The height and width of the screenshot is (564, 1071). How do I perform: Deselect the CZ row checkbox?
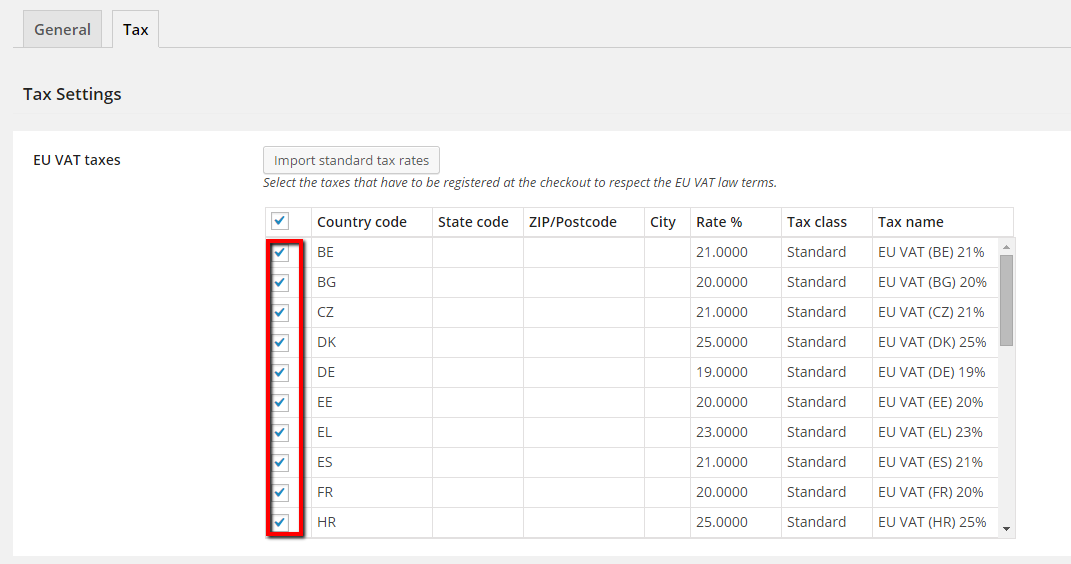click(280, 312)
